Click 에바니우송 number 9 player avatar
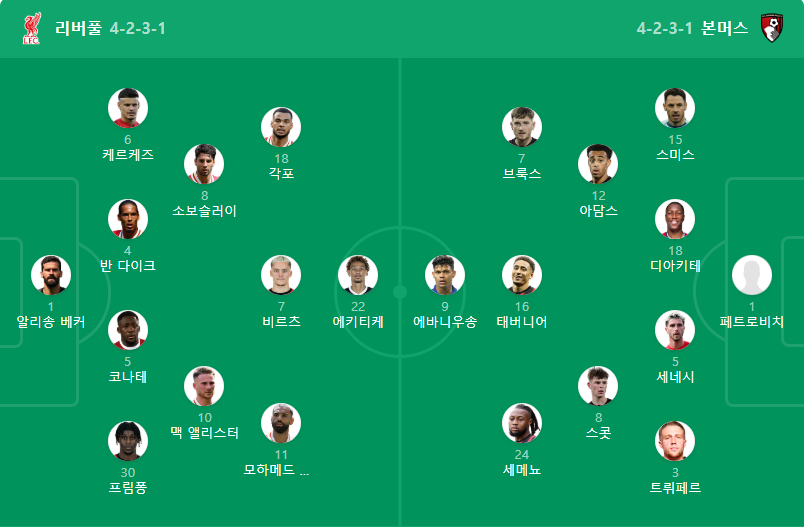The height and width of the screenshot is (527, 805). click(445, 275)
